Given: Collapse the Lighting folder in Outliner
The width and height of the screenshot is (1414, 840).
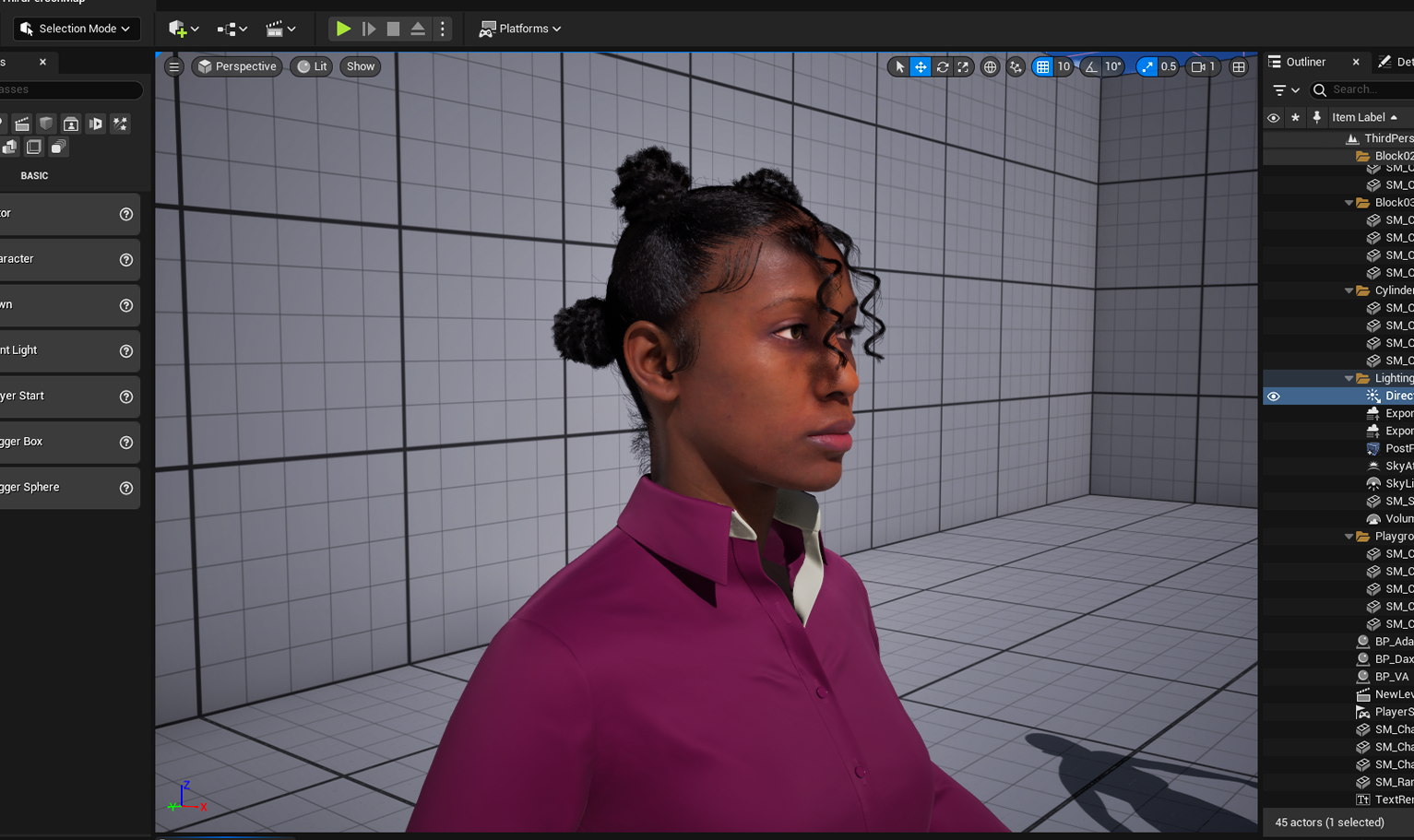Looking at the screenshot, I should pyautogui.click(x=1349, y=378).
